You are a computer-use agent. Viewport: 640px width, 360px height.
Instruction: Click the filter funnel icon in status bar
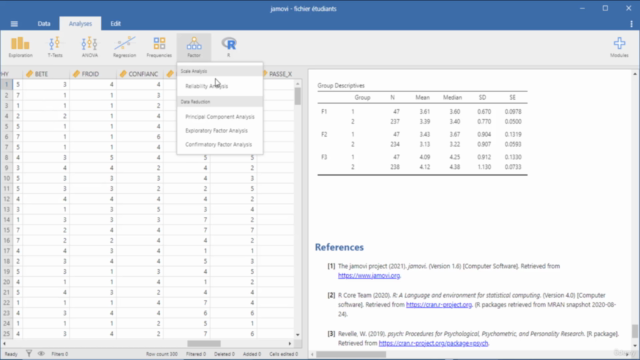(29, 353)
